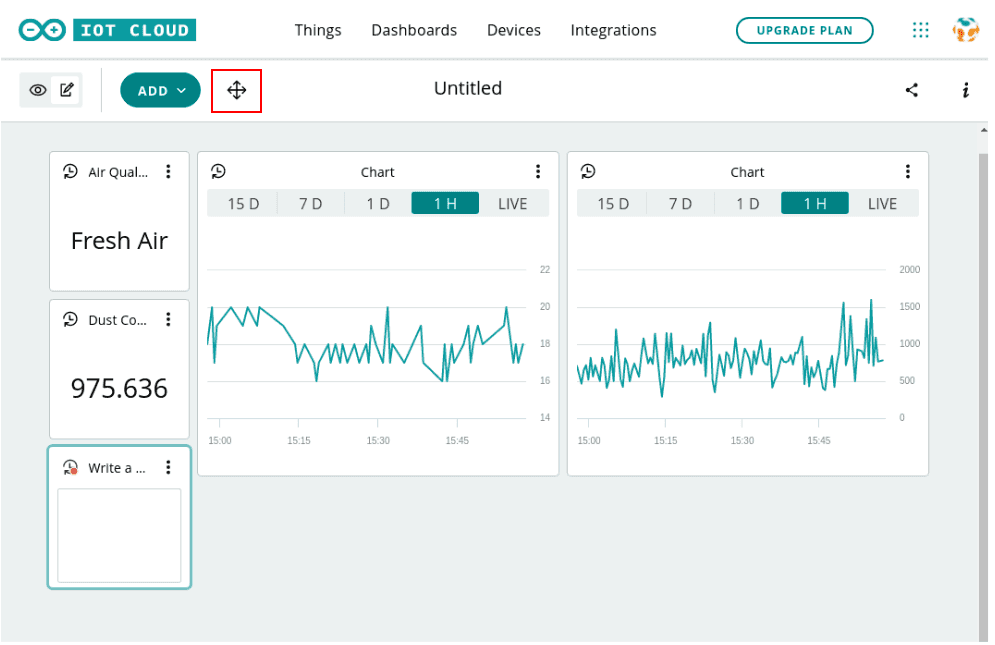995x645 pixels.
Task: Switch to dashboard edit mode pencil icon
Action: click(x=67, y=90)
